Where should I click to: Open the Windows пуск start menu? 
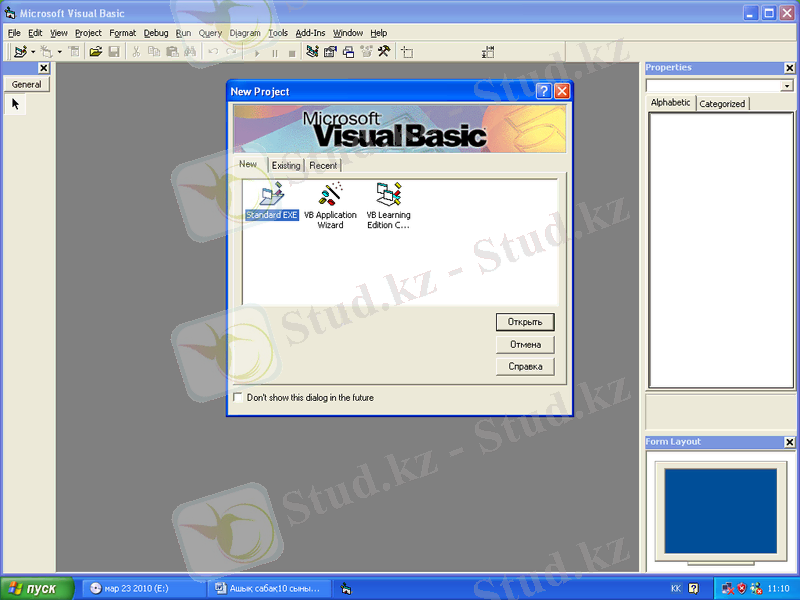tap(37, 588)
